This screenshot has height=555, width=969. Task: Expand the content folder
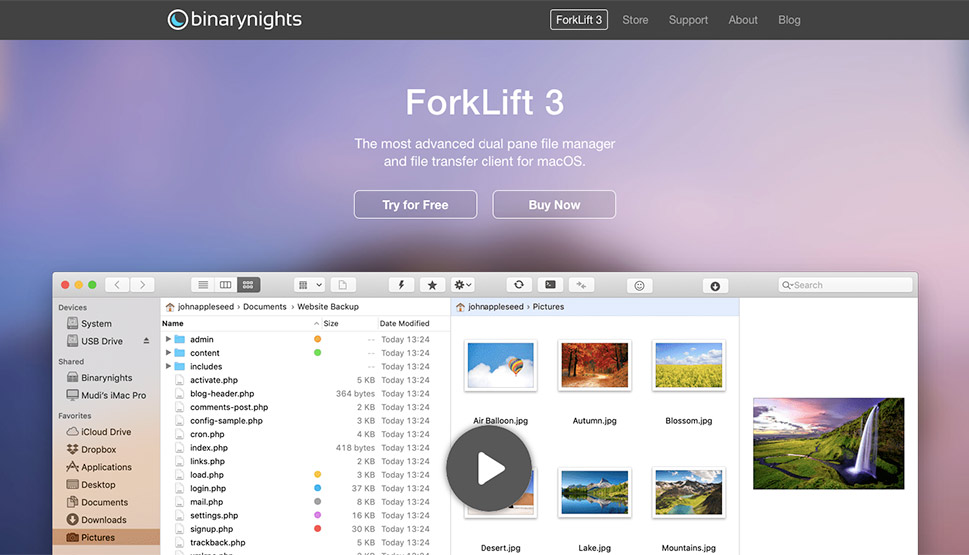168,352
